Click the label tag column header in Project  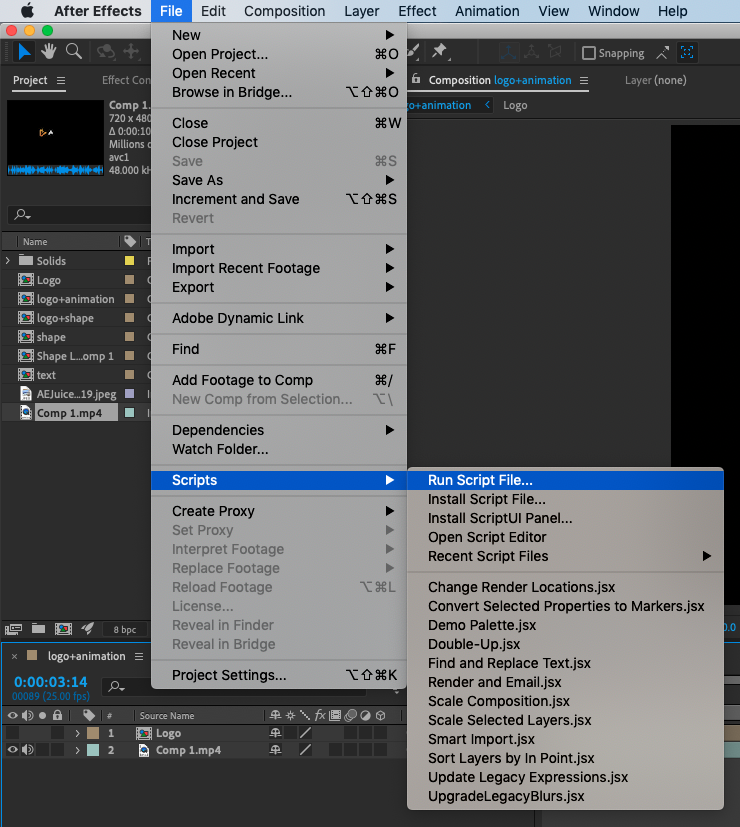point(130,242)
